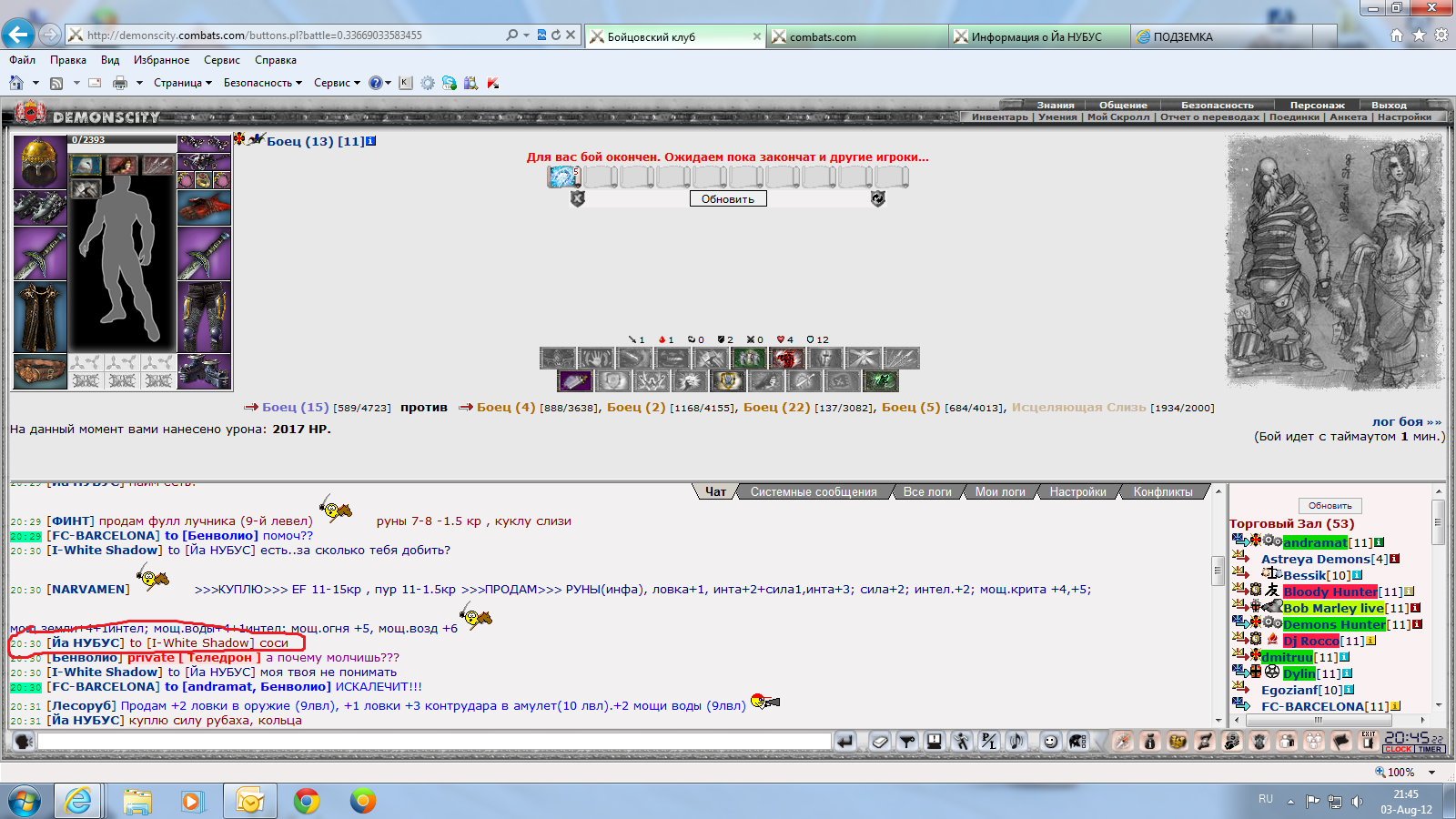Select the golden shield skill icon
The height and width of the screenshot is (819, 1456).
[728, 380]
